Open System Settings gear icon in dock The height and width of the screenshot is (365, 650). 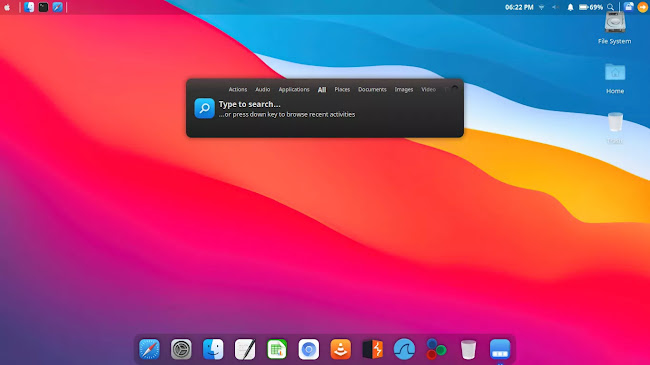tap(181, 349)
